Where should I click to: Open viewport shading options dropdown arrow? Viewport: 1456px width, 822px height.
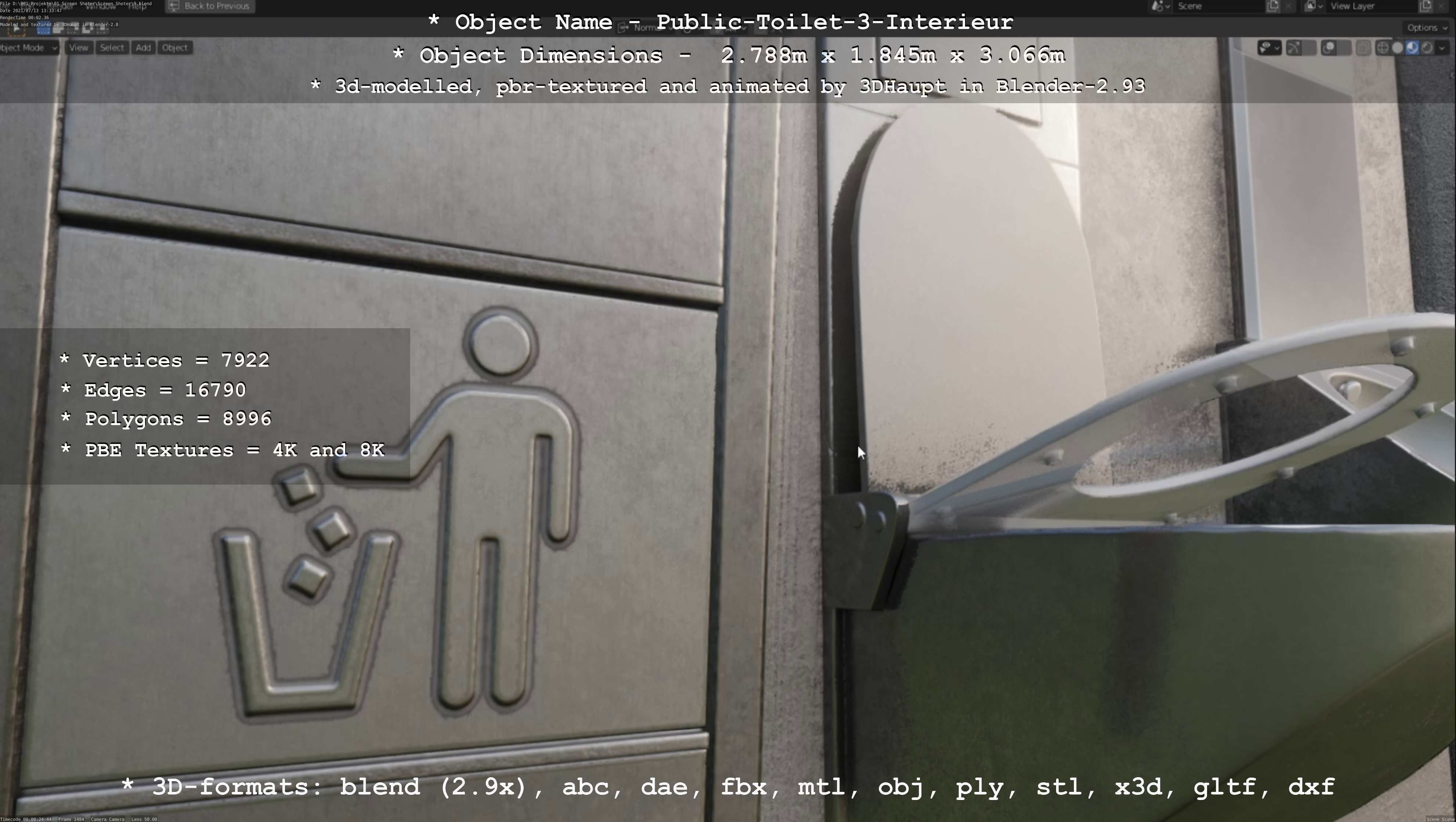(1442, 48)
